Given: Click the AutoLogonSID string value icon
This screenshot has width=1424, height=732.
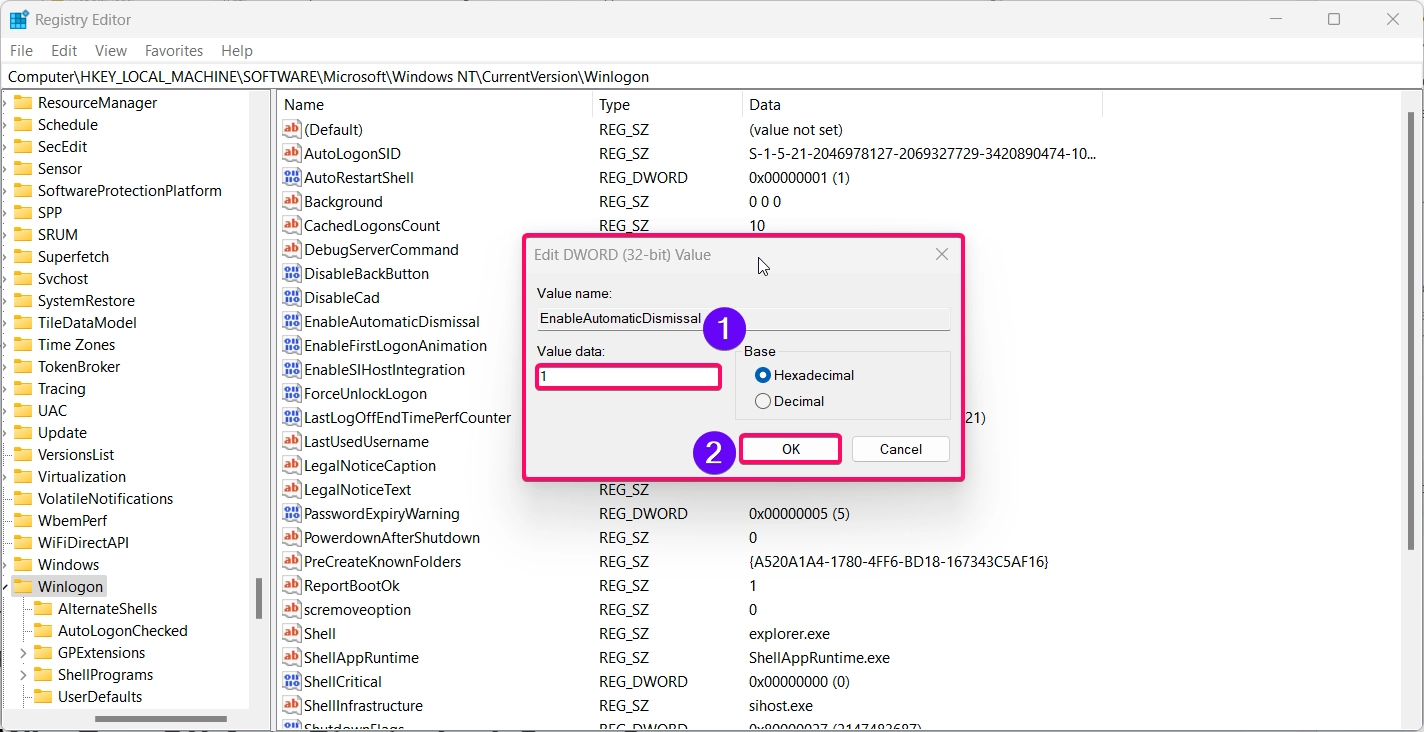Looking at the screenshot, I should point(292,153).
